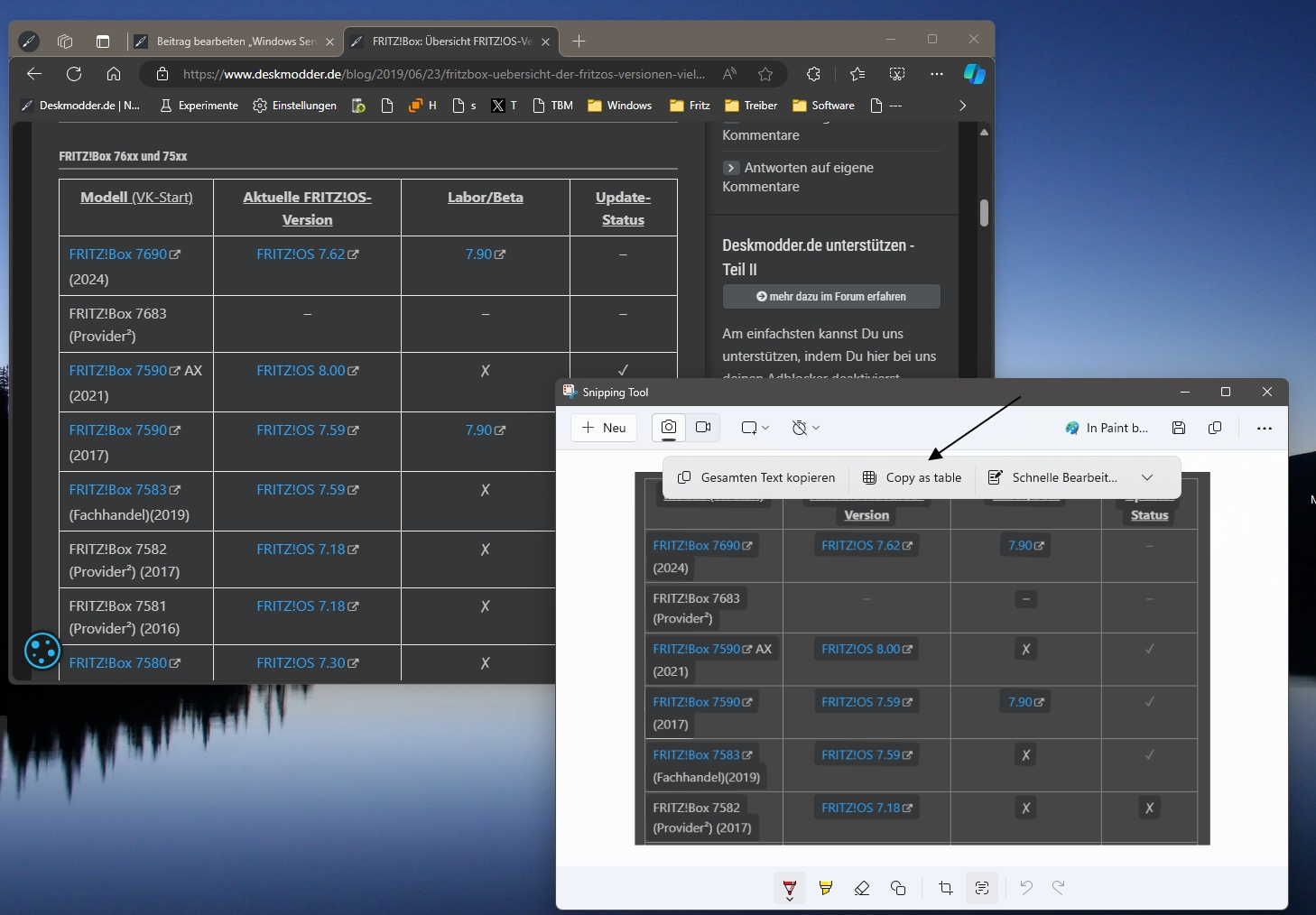Viewport: 1316px width, 915px height.
Task: Select the eraser tool
Action: pyautogui.click(x=862, y=888)
